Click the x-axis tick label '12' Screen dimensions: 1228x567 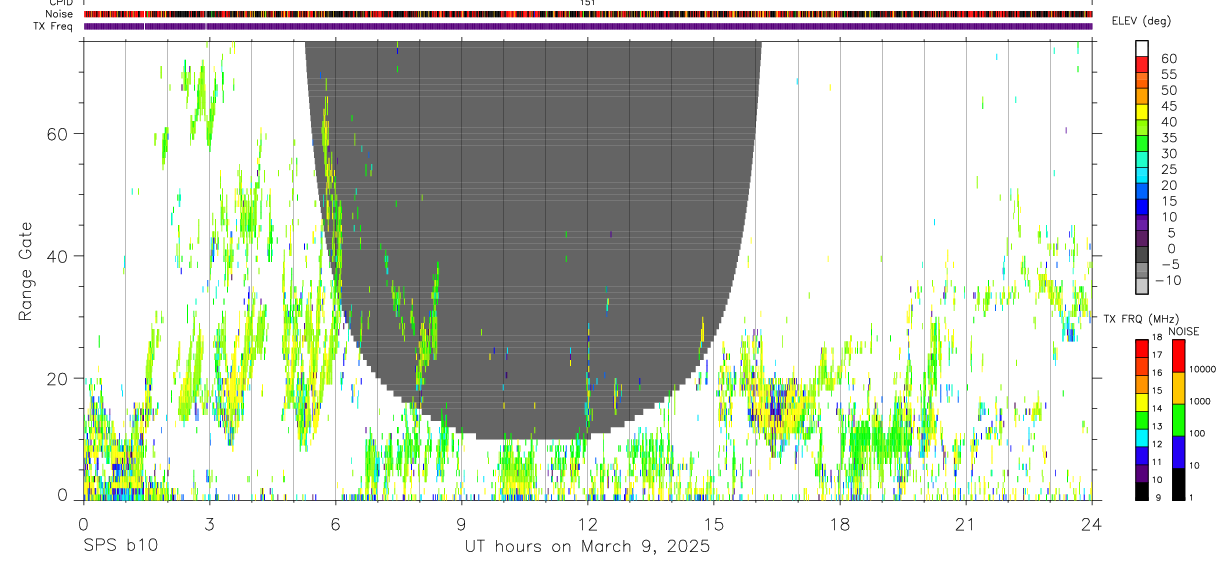(x=587, y=525)
